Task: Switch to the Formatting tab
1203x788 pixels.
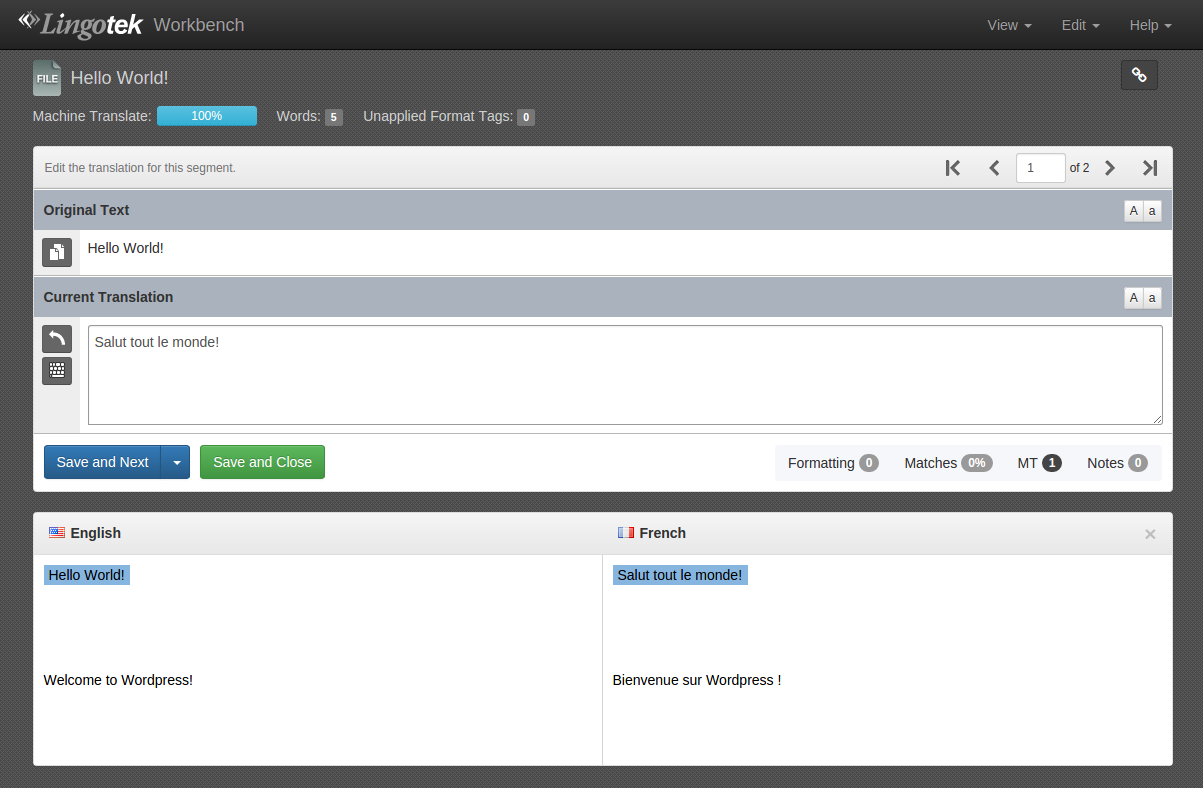Action: pos(832,463)
